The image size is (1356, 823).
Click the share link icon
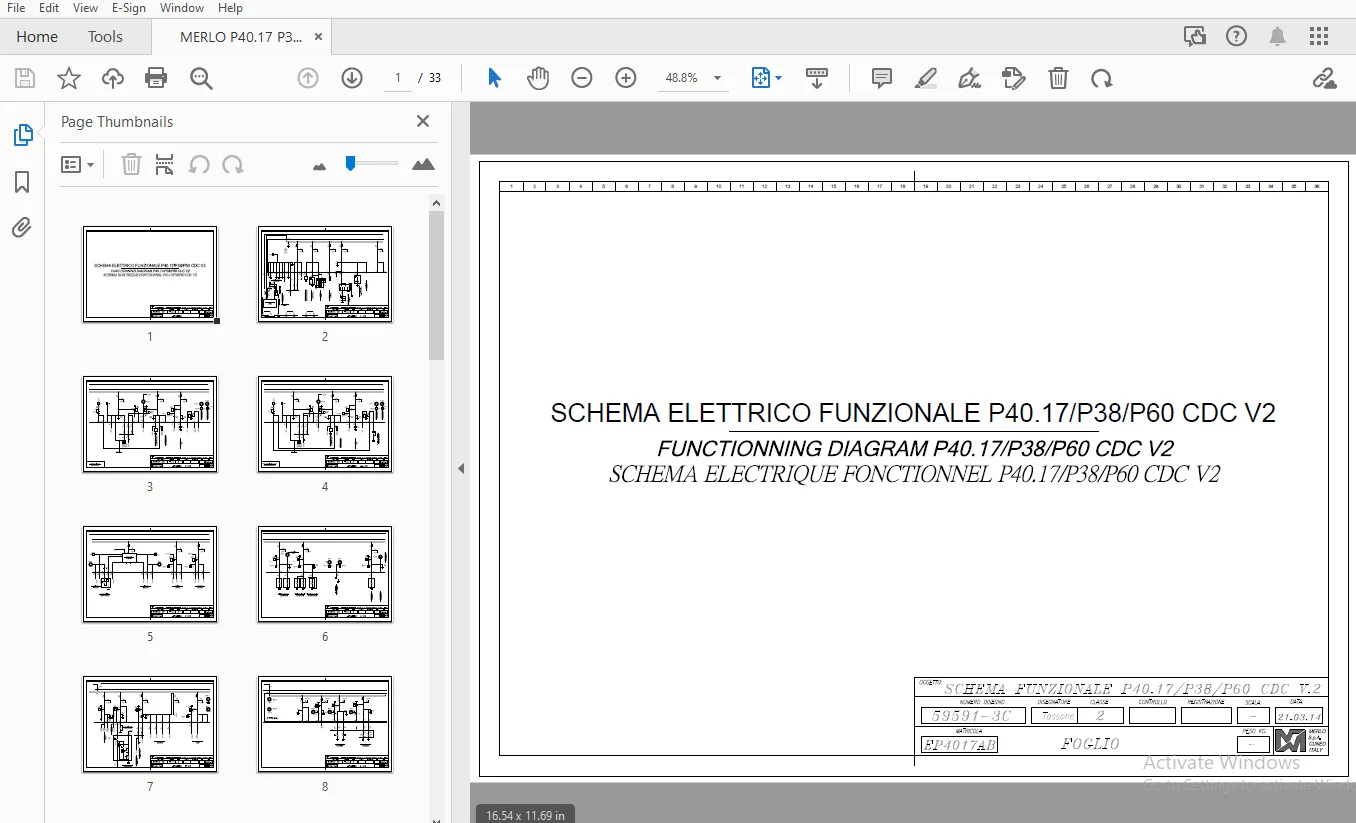pyautogui.click(x=1325, y=78)
